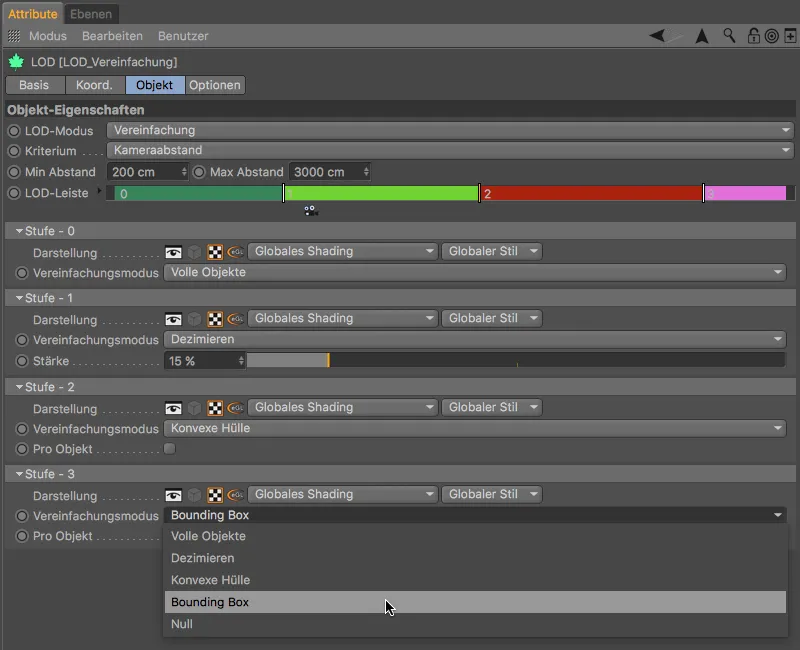Click the checkerboard texture icon in Stufe - 0

coord(215,252)
